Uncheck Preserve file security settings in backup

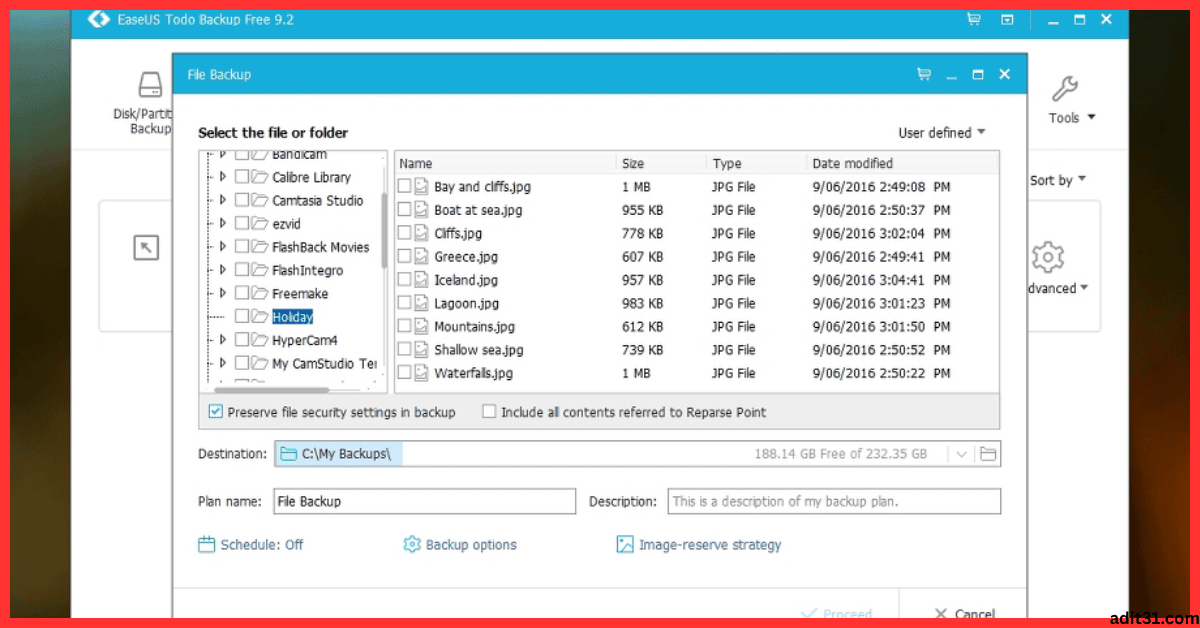click(214, 411)
